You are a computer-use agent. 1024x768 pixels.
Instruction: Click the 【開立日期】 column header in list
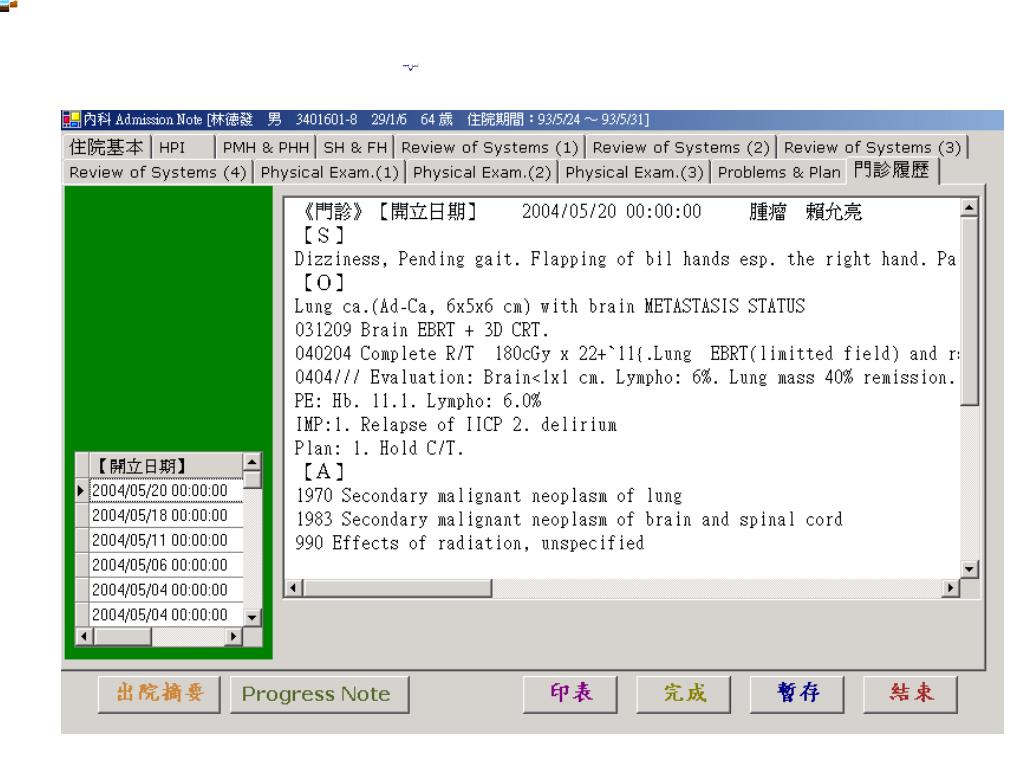(166, 466)
